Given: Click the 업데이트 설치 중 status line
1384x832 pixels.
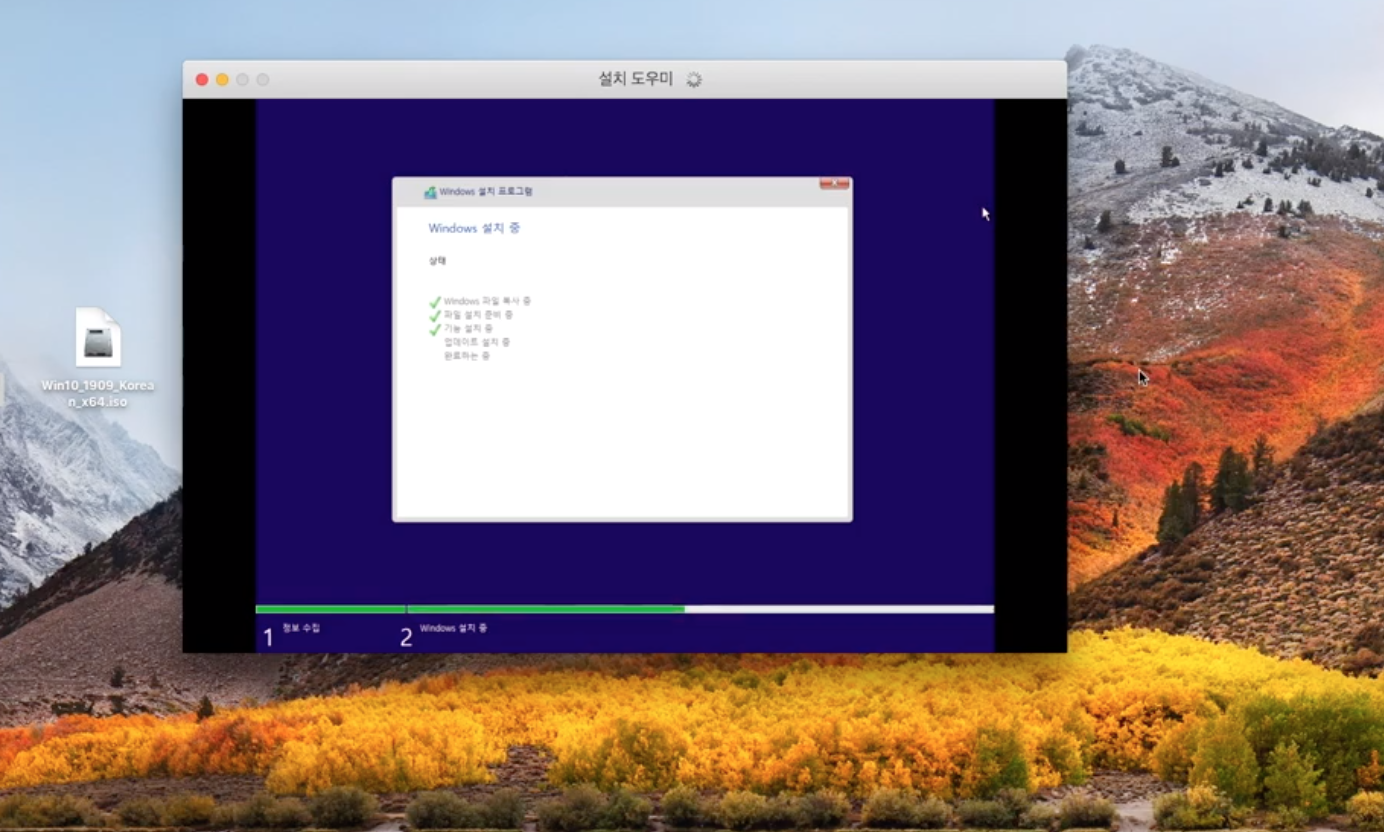Looking at the screenshot, I should click(477, 342).
